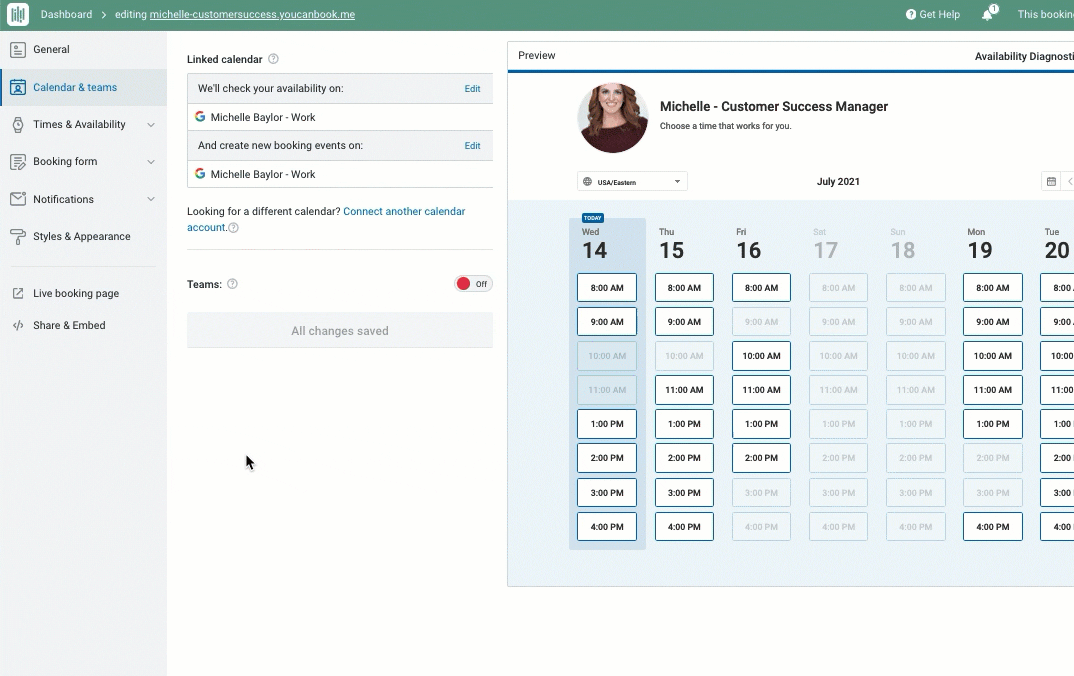This screenshot has width=1074, height=676.
Task: Click the Thu 15 day header
Action: tap(671, 245)
